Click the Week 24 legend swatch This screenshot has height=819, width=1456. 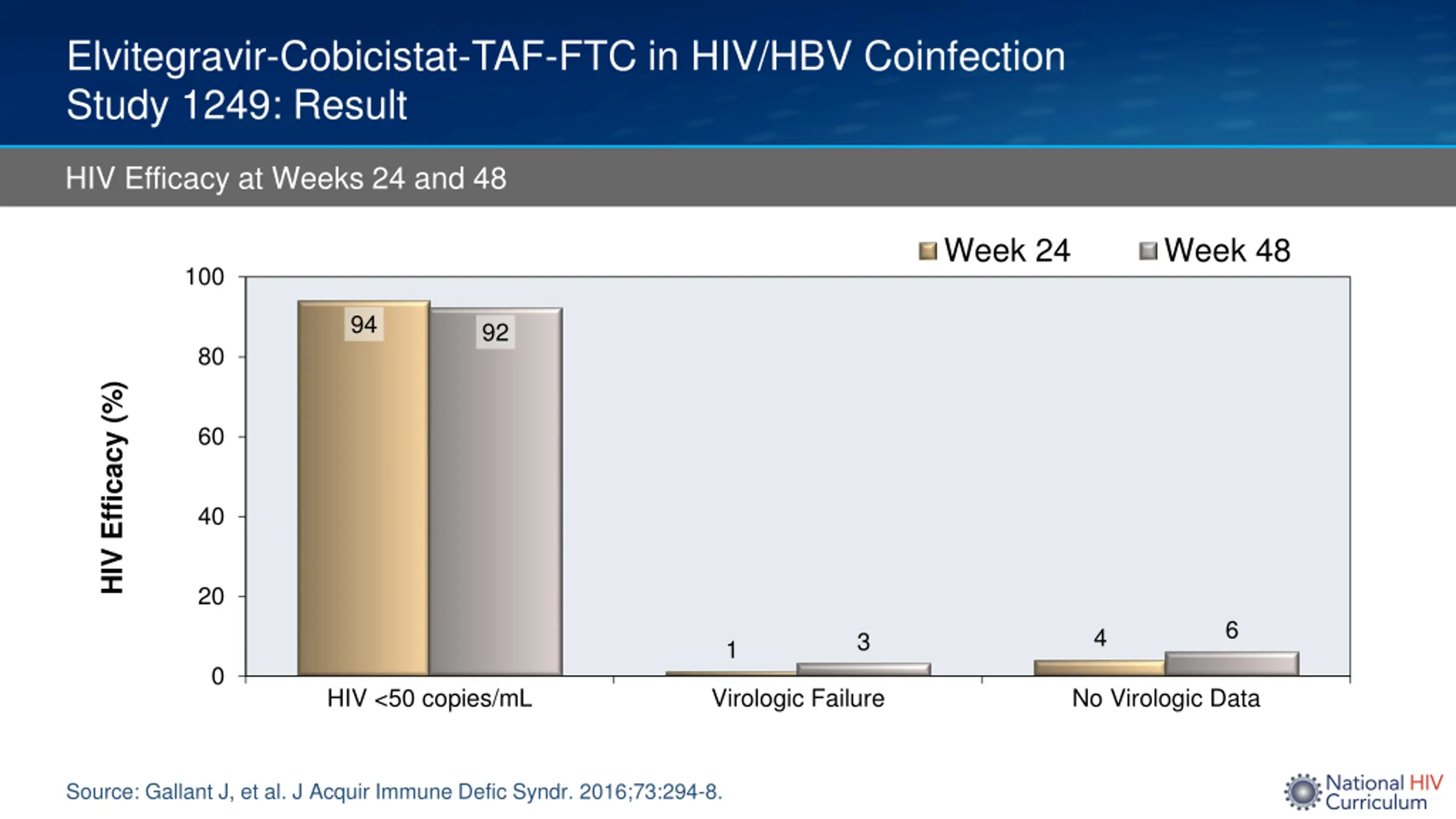coord(928,251)
